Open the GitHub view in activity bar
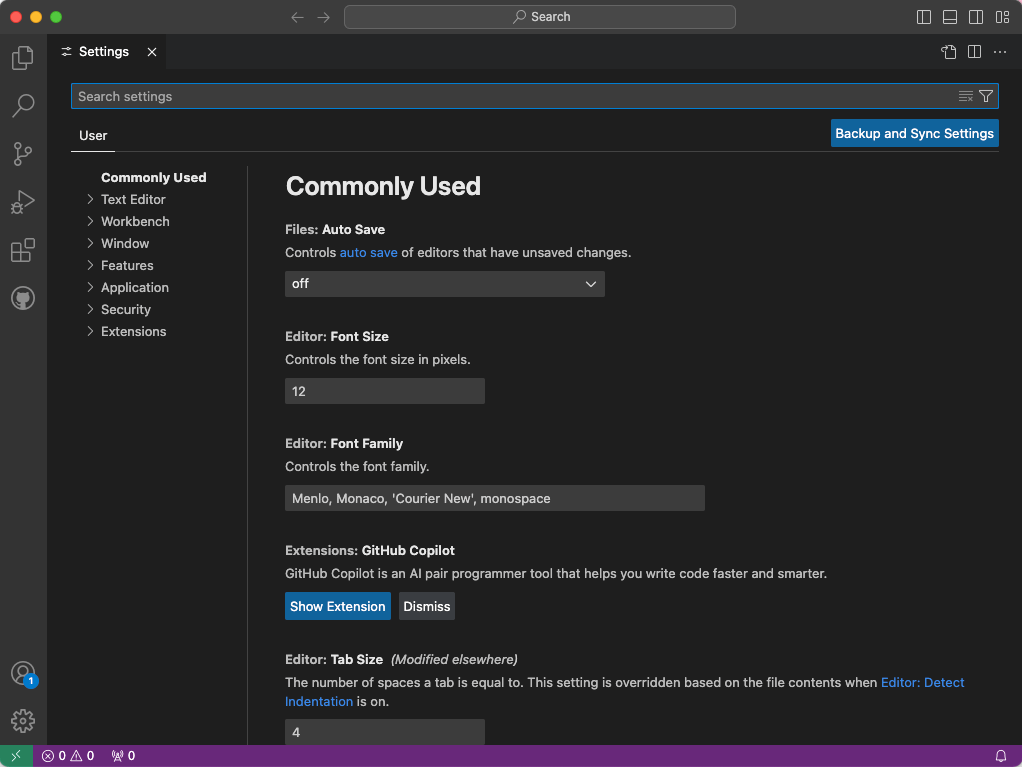Viewport: 1022px width, 767px height. click(x=22, y=298)
